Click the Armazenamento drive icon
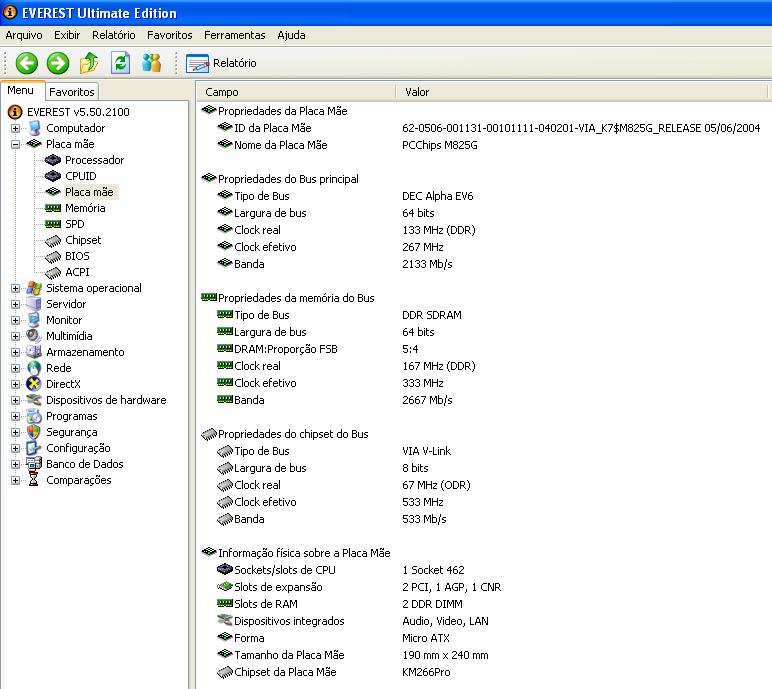Screen dimensions: 772x689 (x=34, y=352)
